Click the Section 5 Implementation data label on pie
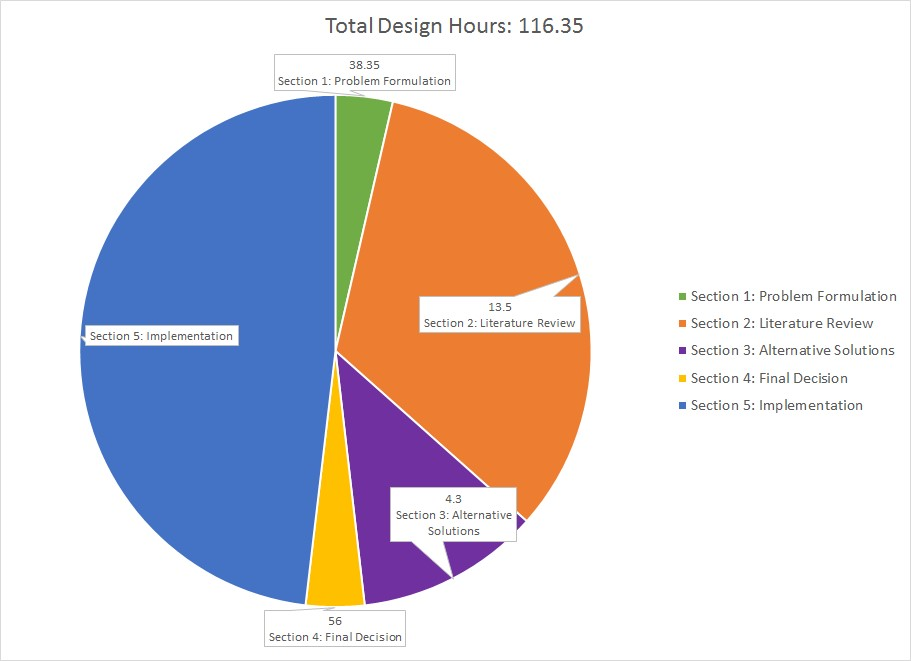Viewport: 911px width, 661px height. pos(161,336)
